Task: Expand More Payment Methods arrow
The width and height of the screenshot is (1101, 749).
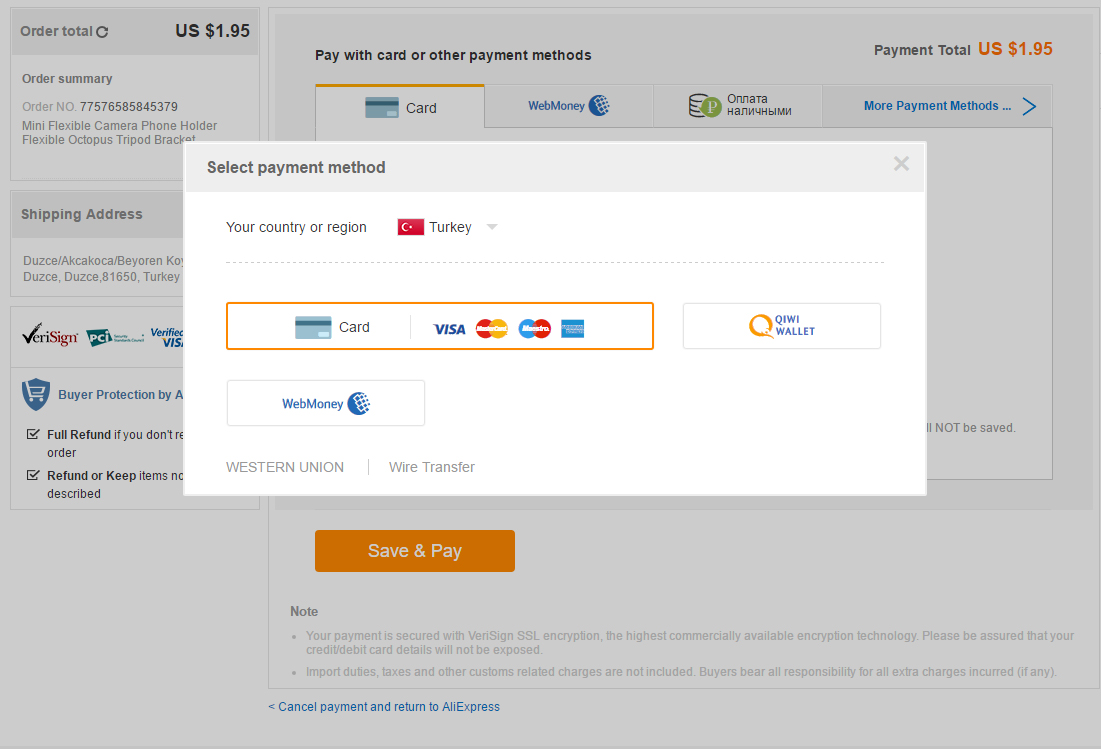Action: pos(1029,106)
